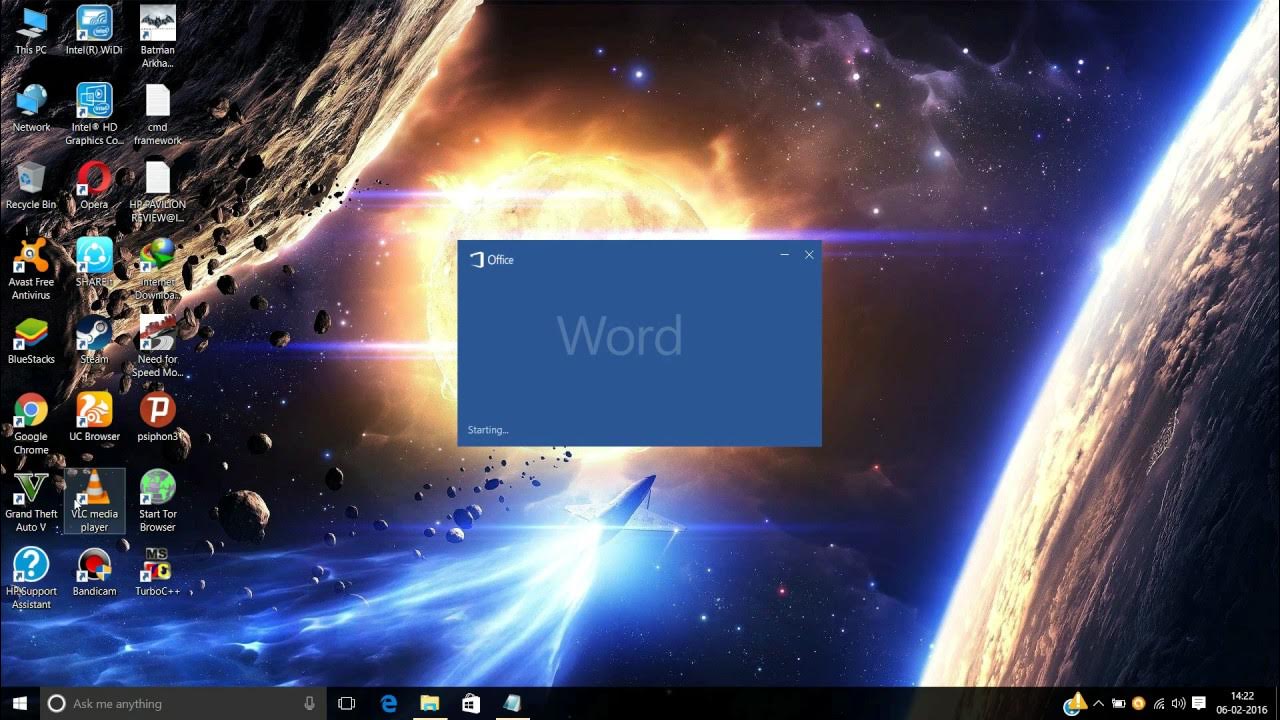Select the Intel(R) WiDi shortcut
This screenshot has height=720, width=1280.
click(94, 30)
